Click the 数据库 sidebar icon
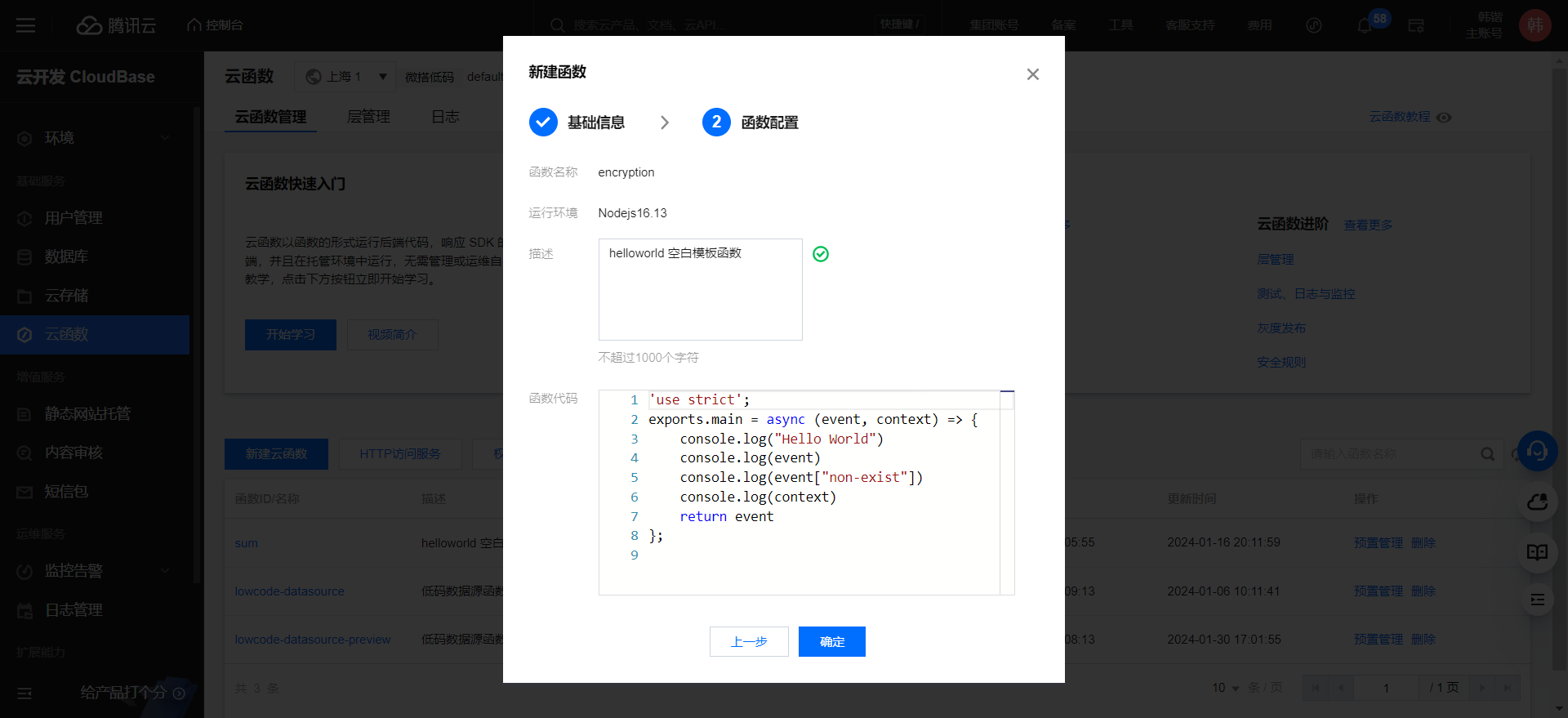 [x=24, y=257]
